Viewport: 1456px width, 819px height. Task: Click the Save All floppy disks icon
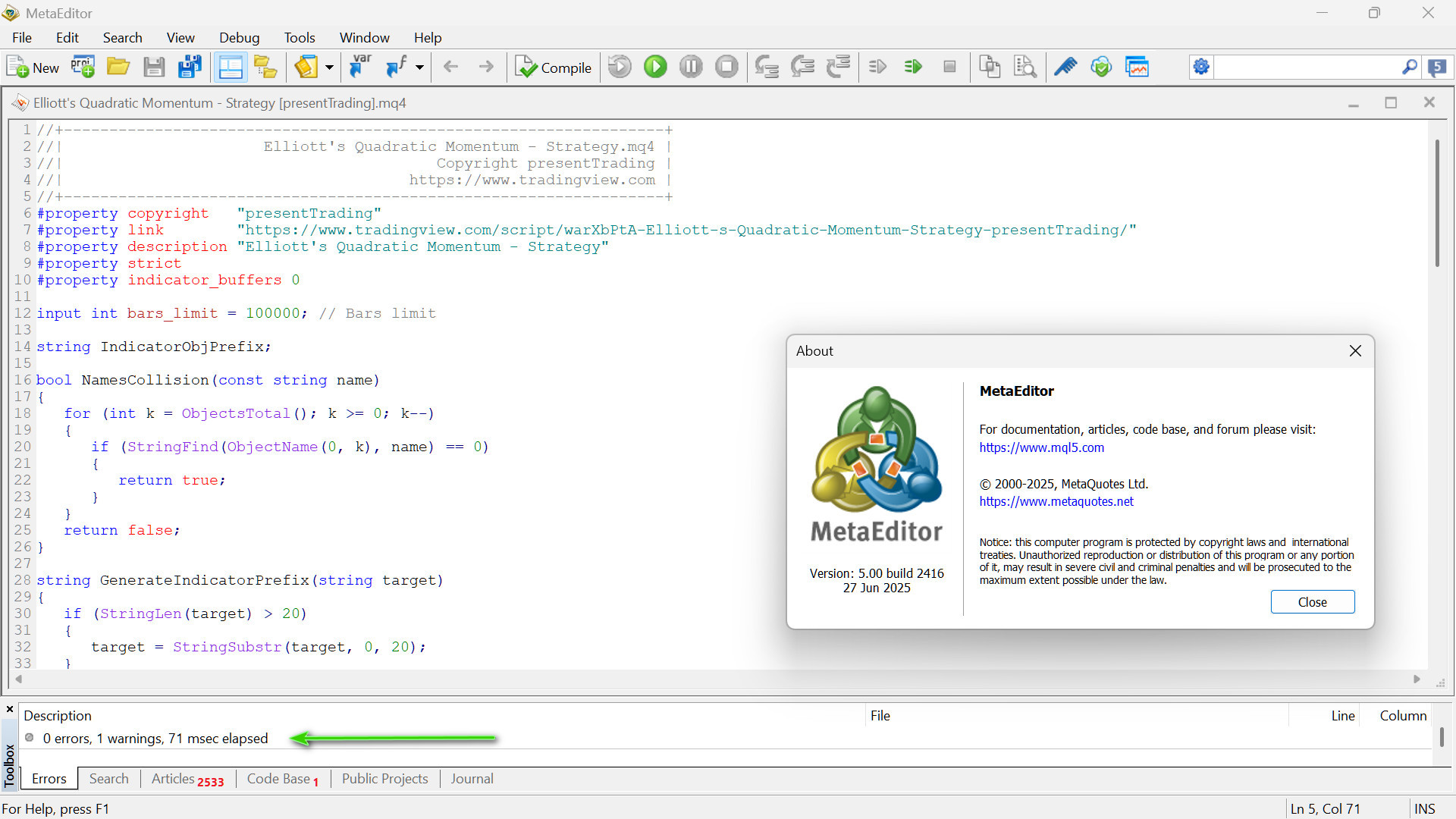coord(190,67)
